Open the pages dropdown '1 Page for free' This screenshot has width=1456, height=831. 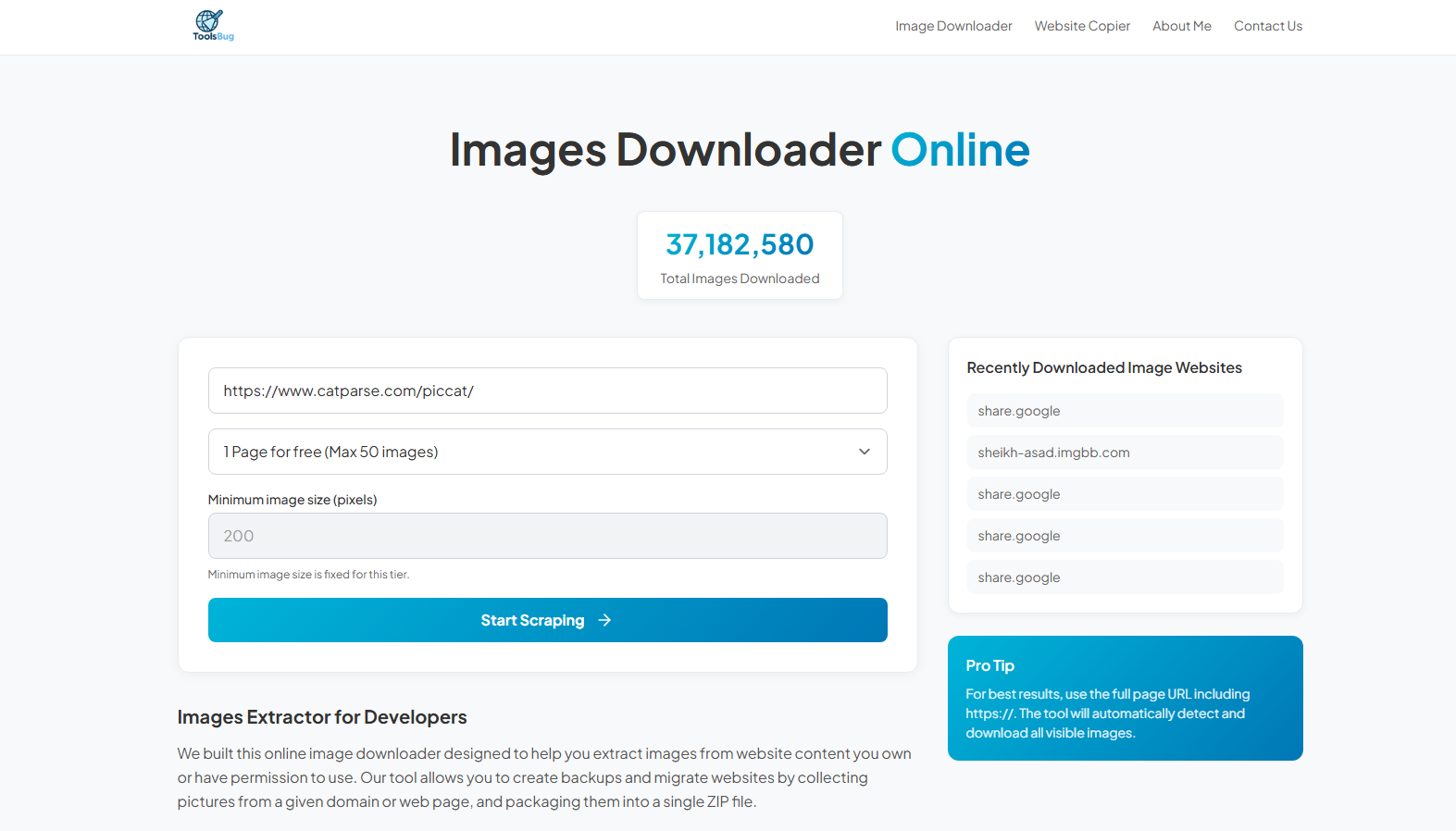pyautogui.click(x=547, y=452)
